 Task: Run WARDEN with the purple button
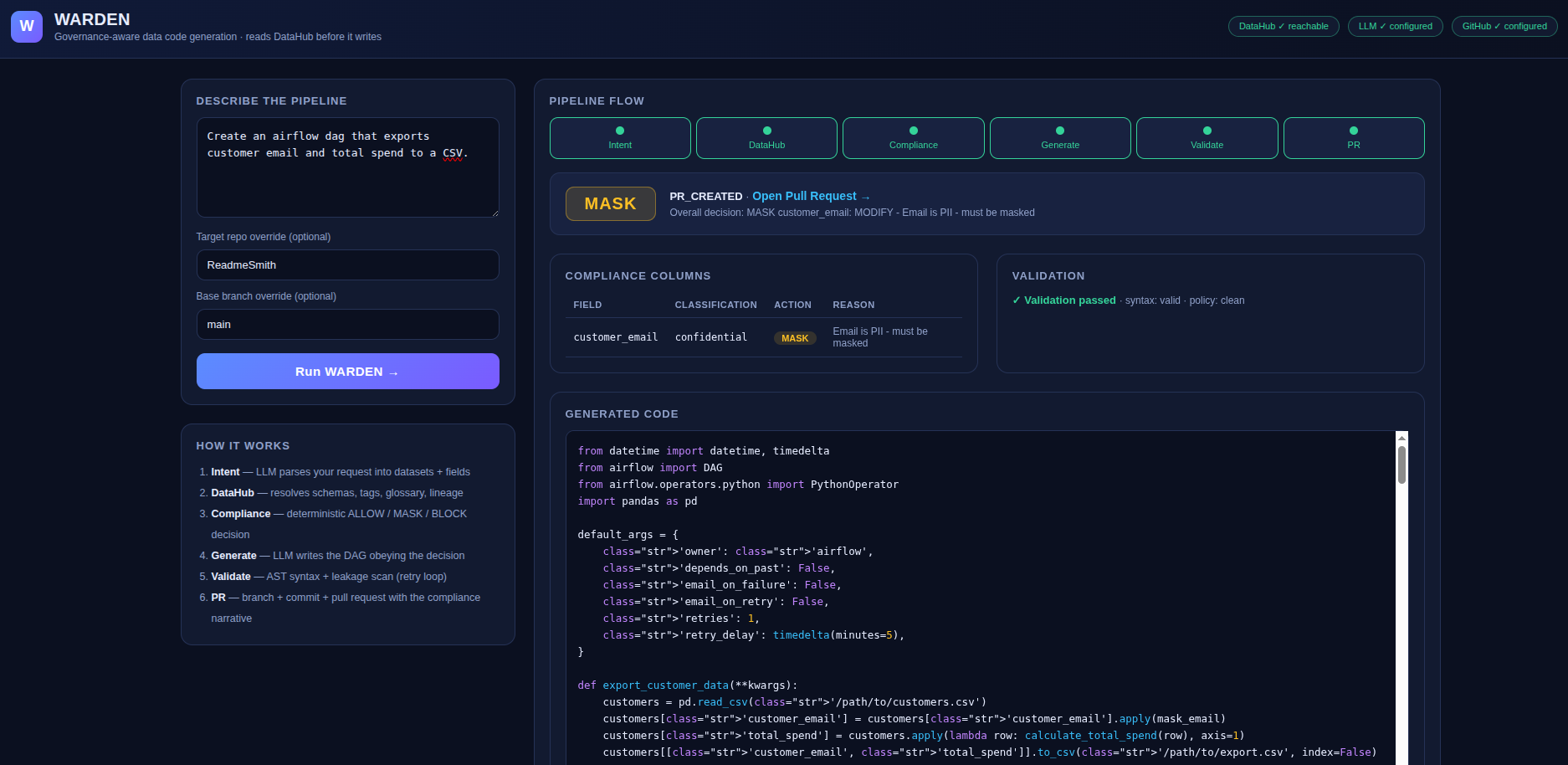click(348, 371)
